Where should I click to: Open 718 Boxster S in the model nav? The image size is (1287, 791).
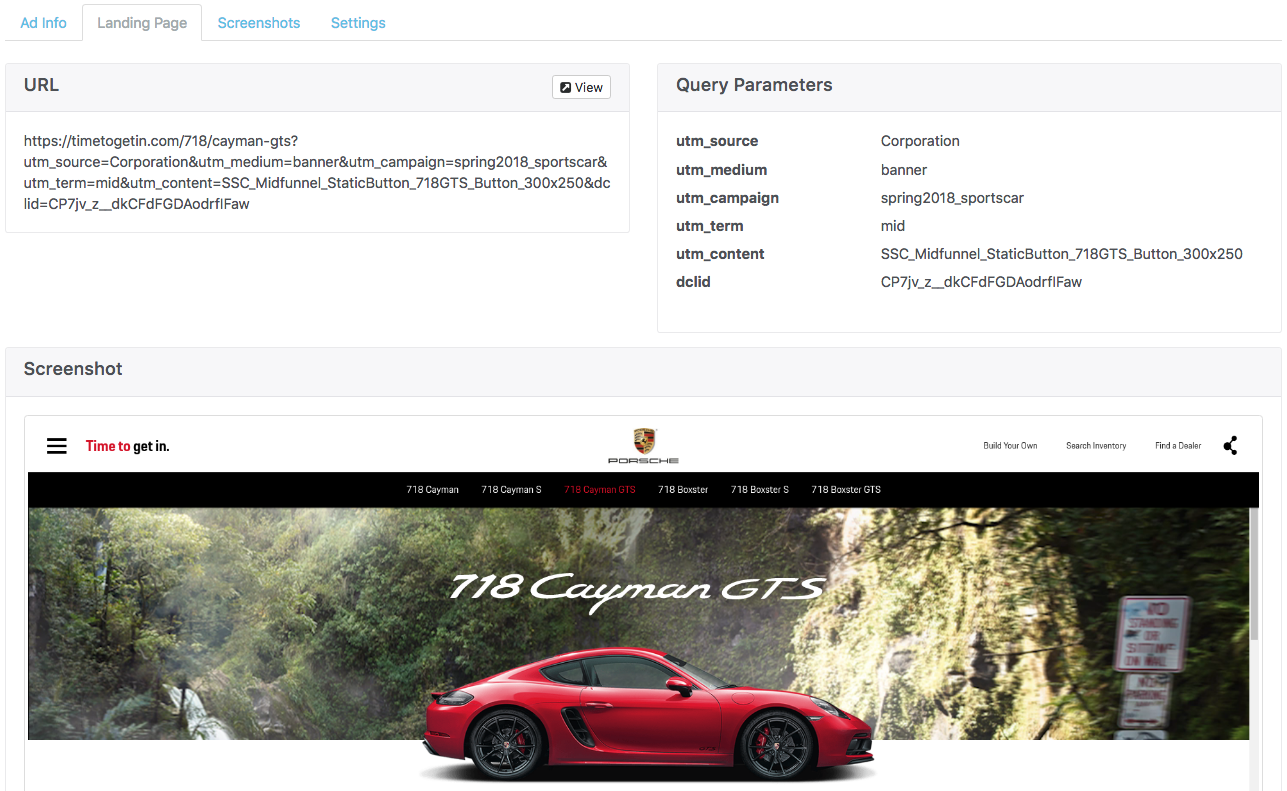point(760,490)
